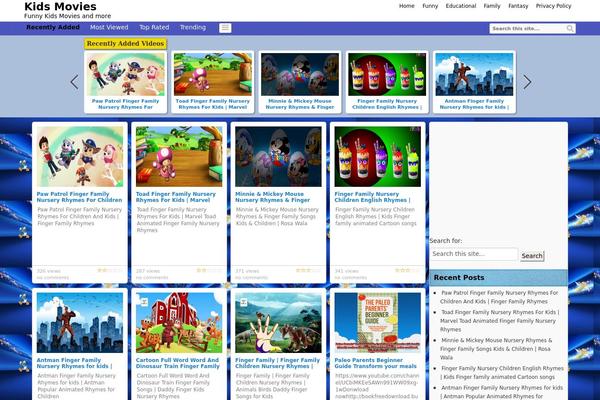
Task: Go to previous slide with left carousel arrow
Action: click(74, 82)
